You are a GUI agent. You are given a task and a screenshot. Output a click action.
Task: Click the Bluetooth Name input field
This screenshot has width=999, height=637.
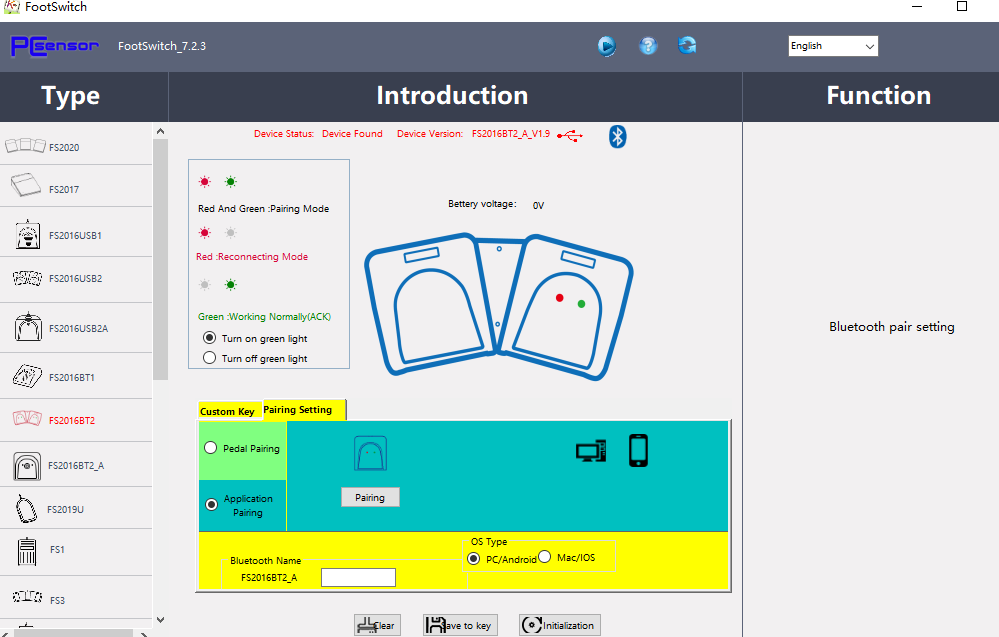click(x=359, y=577)
